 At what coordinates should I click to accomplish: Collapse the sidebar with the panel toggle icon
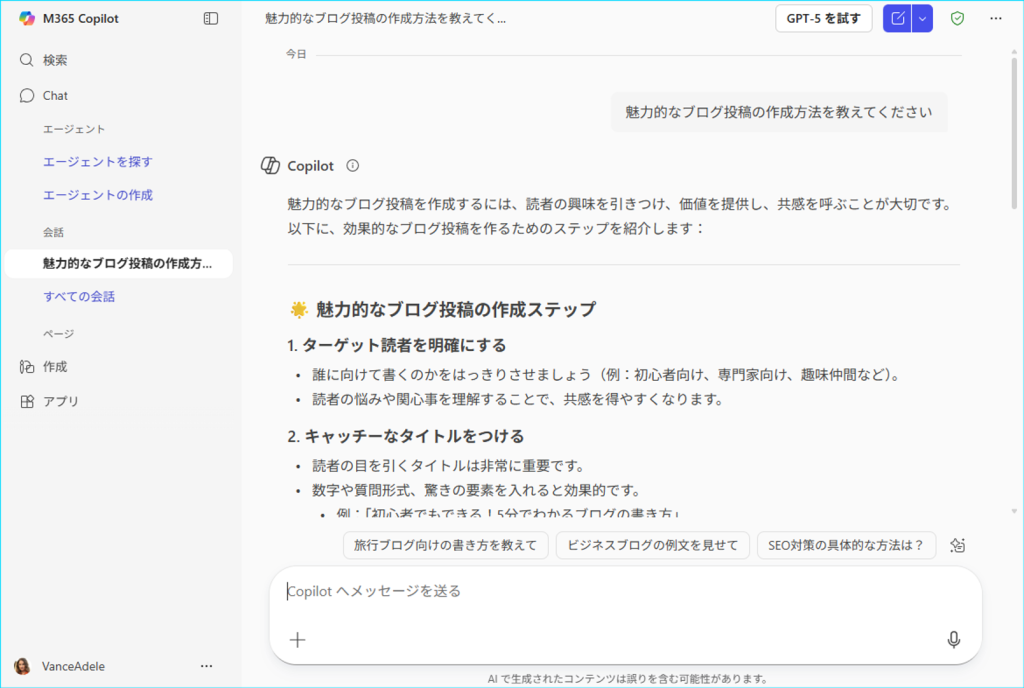pos(210,18)
